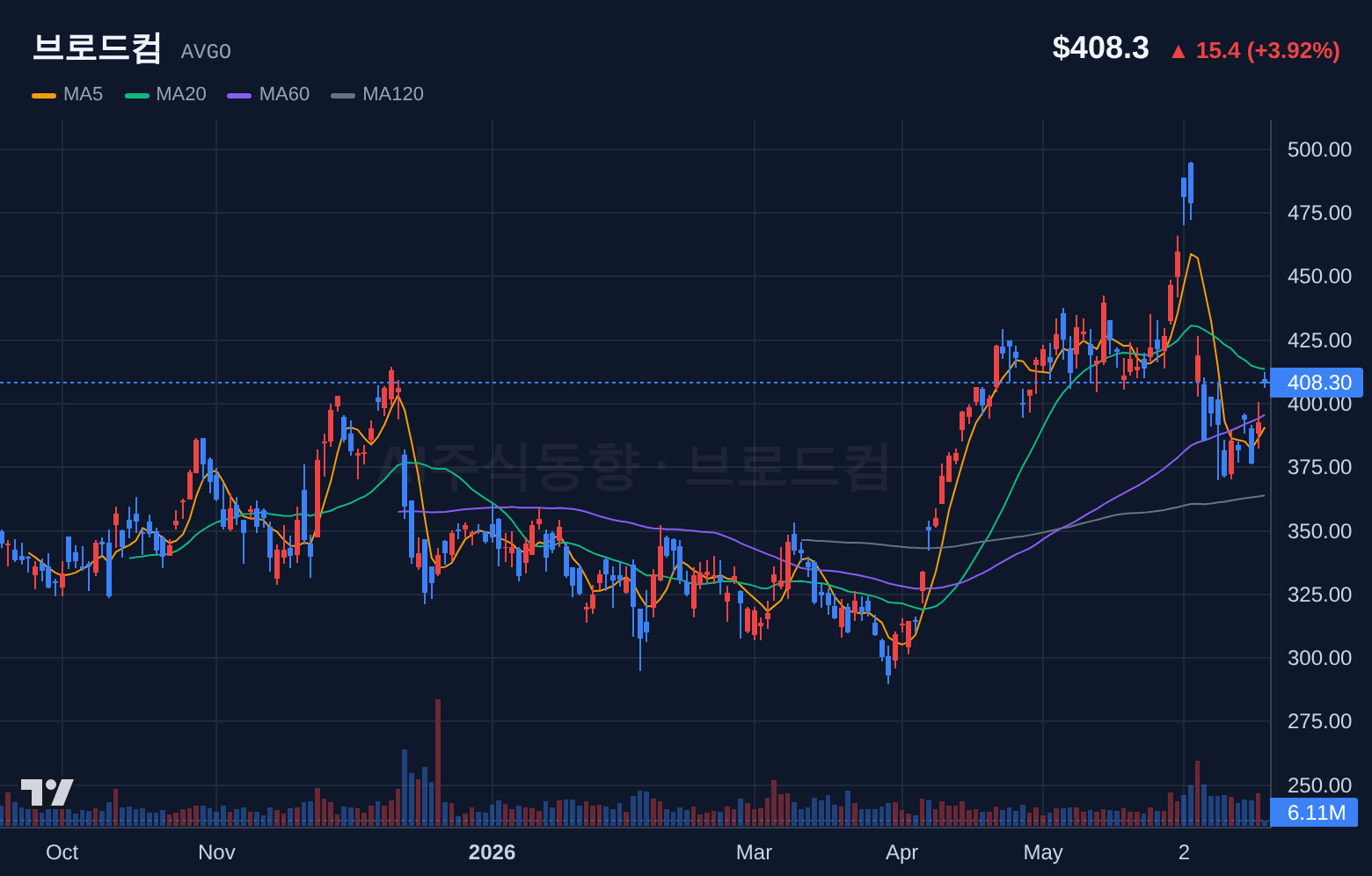Screen dimensions: 1372x876
Task: Click the 300.00 price axis label
Action: click(x=1319, y=658)
